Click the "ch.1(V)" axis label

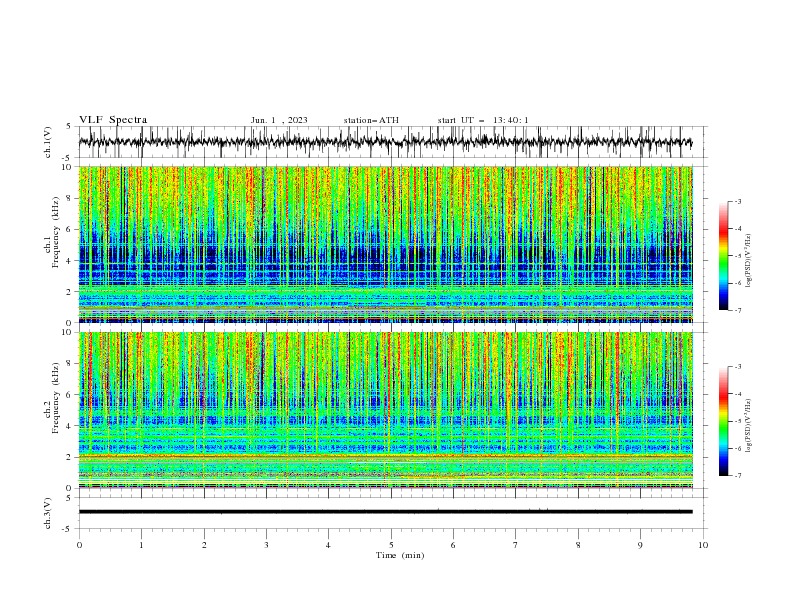pos(47,142)
